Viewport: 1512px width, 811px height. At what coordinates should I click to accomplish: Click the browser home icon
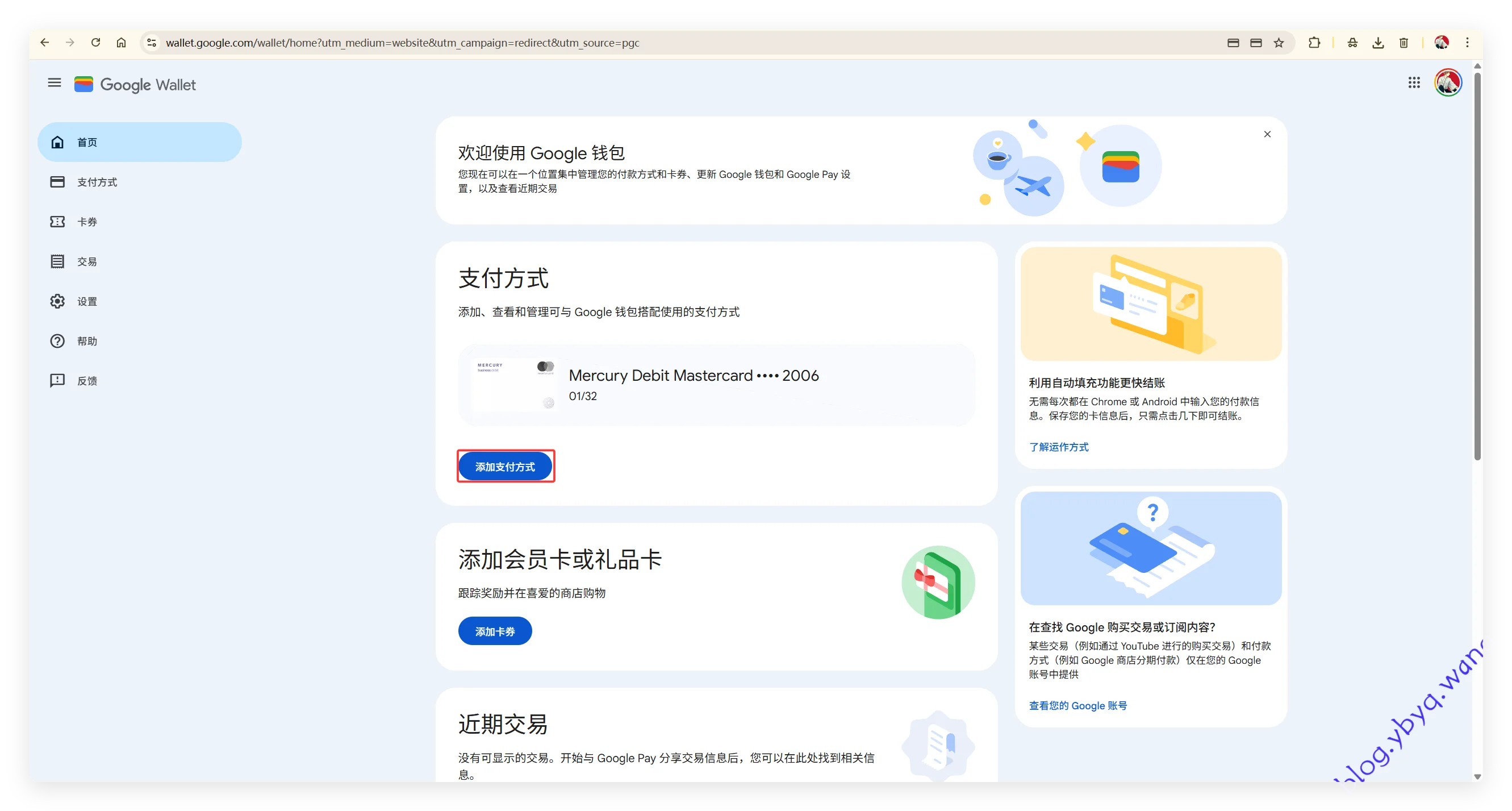click(x=121, y=43)
